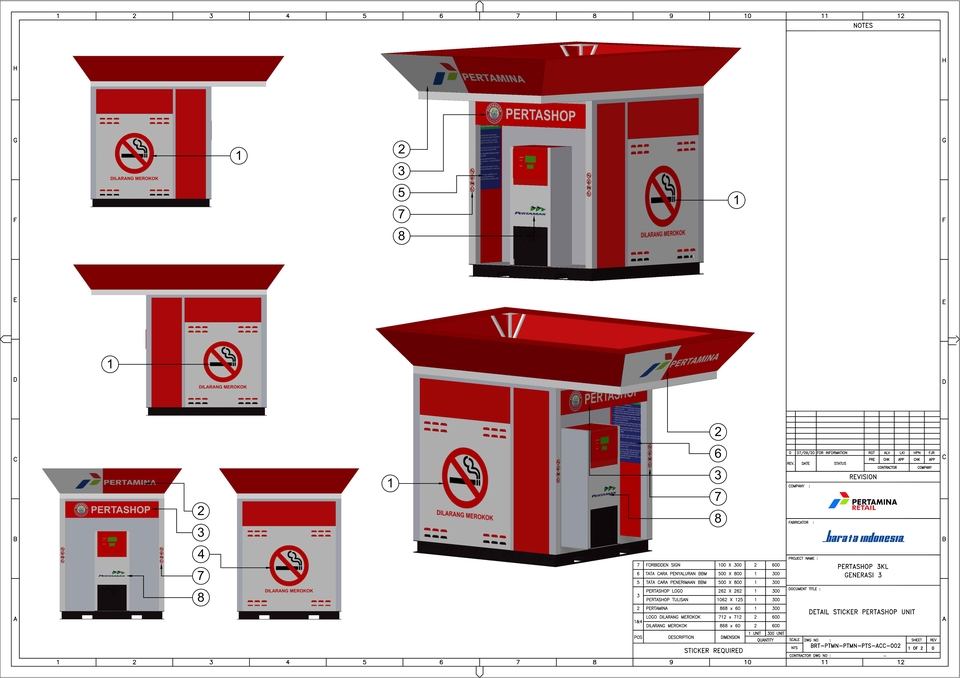Click project name PERTASHOP 3KL GENERASI 3
Image resolution: width=960 pixels, height=678 pixels.
(x=862, y=570)
